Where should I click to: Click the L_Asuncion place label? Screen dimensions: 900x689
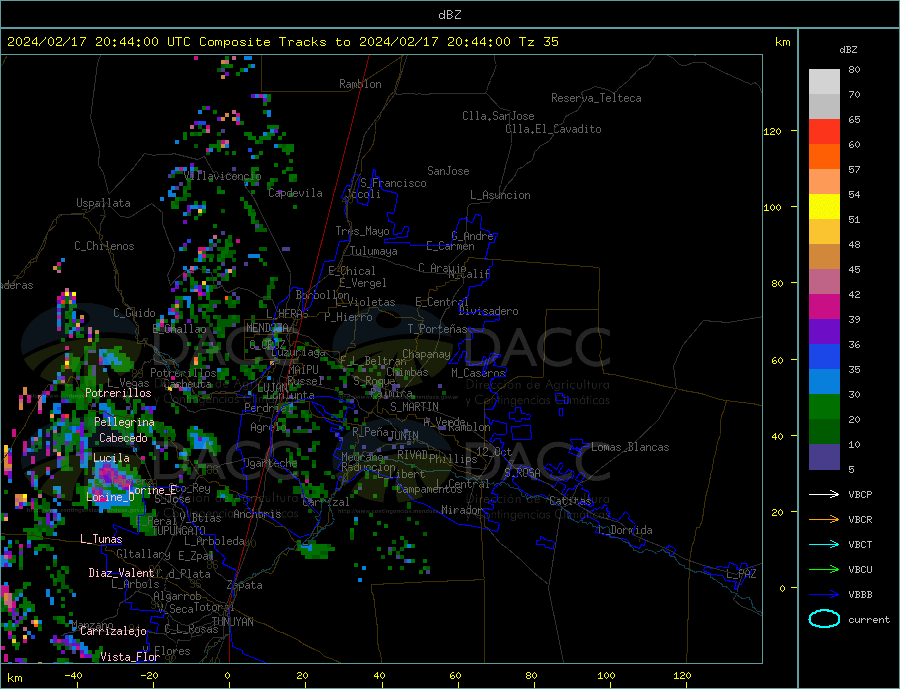pos(501,195)
